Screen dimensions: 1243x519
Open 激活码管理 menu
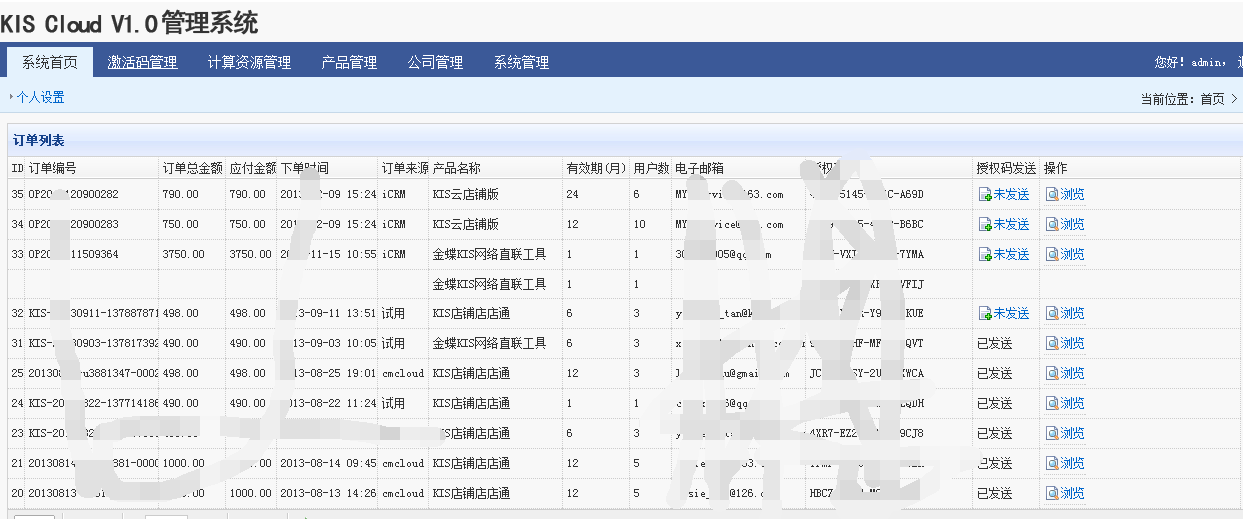[x=142, y=62]
